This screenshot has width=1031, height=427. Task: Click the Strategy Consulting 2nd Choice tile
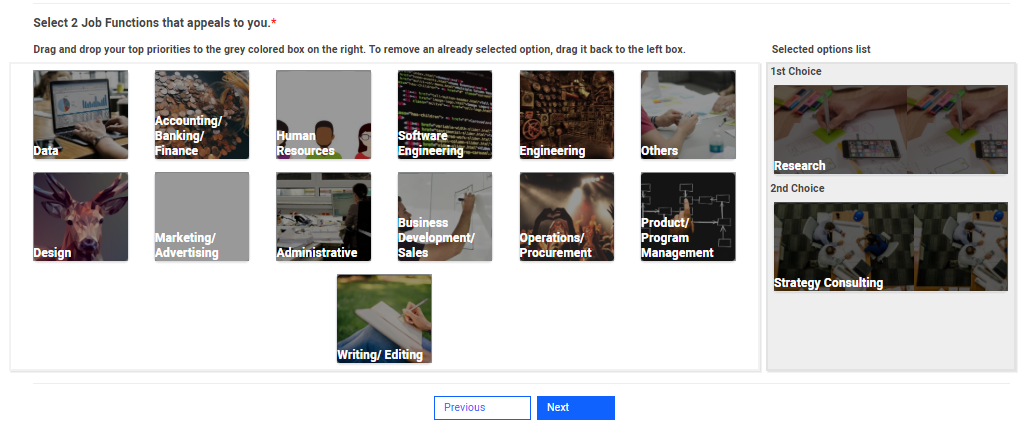[890, 247]
